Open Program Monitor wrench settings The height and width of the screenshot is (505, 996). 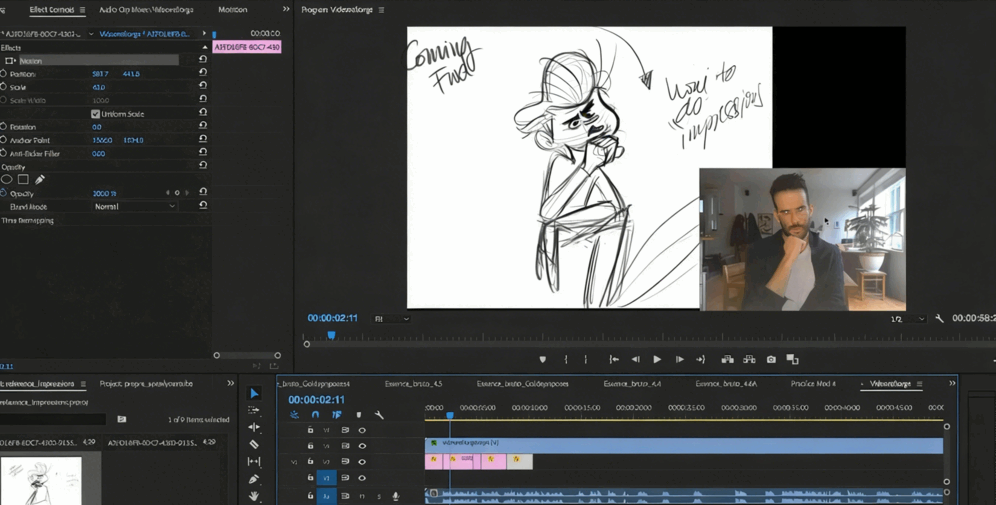939,318
